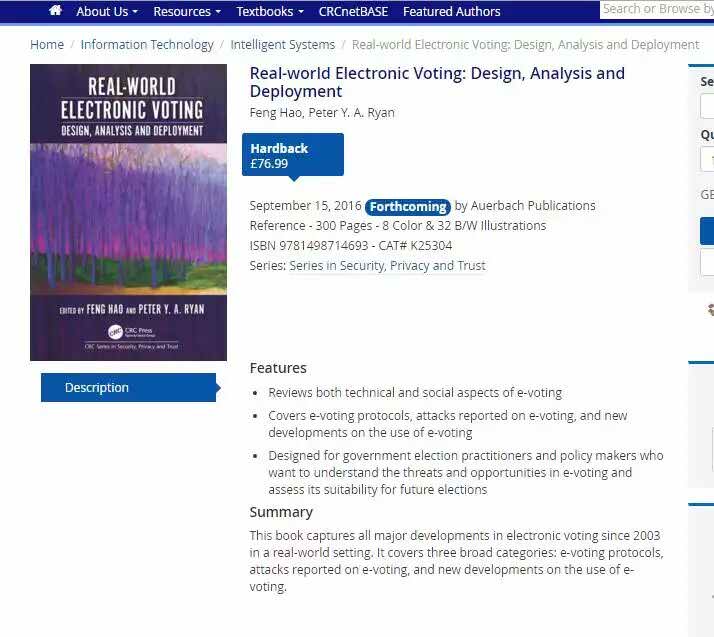Viewport: 714px width, 637px height.
Task: Expand the Resources dropdown menu
Action: [187, 12]
